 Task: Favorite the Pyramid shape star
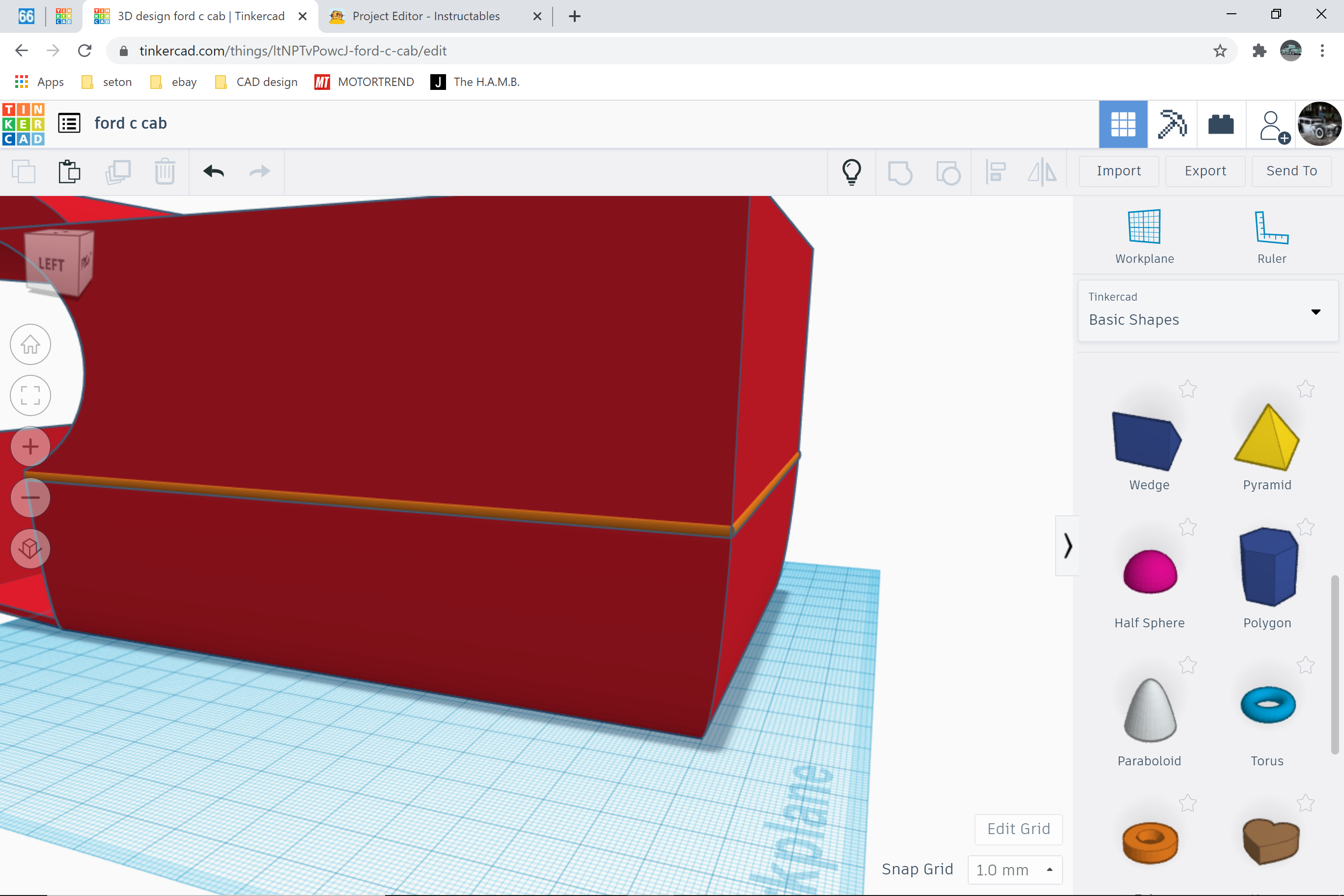[1305, 389]
